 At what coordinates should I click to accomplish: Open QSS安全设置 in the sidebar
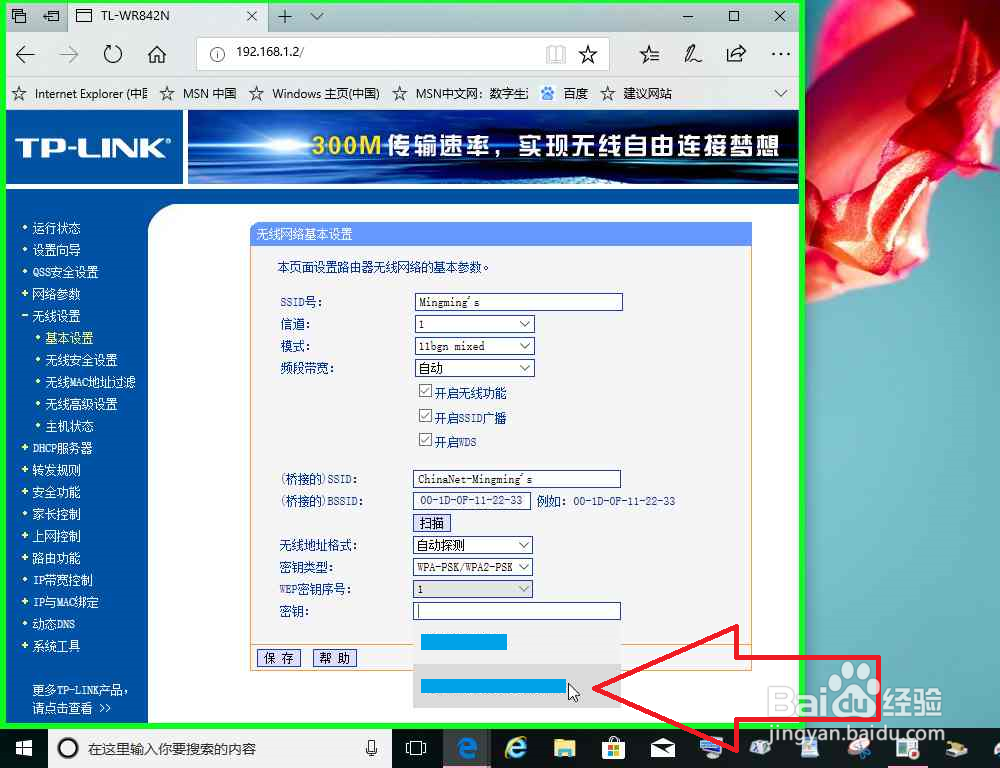pyautogui.click(x=66, y=272)
